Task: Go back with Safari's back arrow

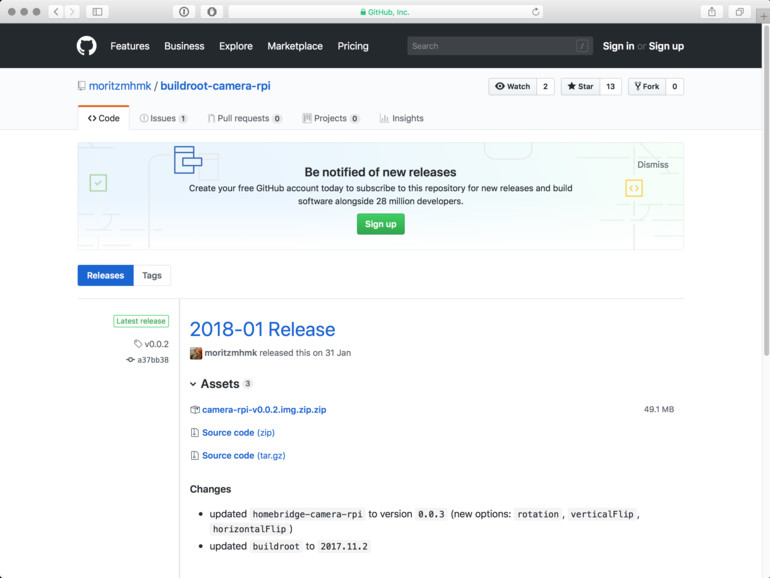Action: click(x=56, y=12)
